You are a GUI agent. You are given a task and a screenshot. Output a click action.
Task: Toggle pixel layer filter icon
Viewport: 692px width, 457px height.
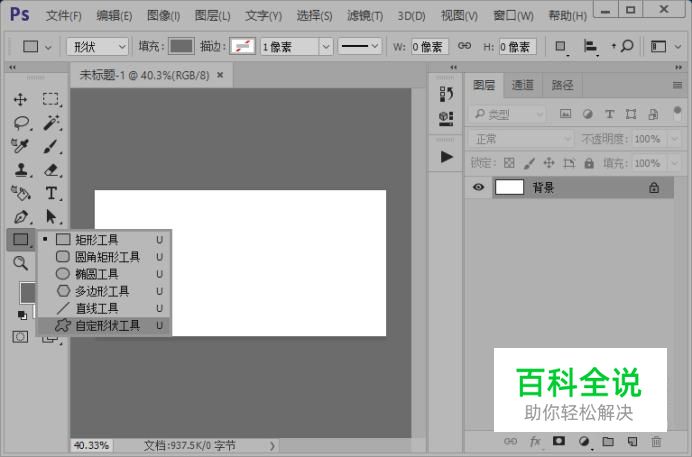pos(565,114)
